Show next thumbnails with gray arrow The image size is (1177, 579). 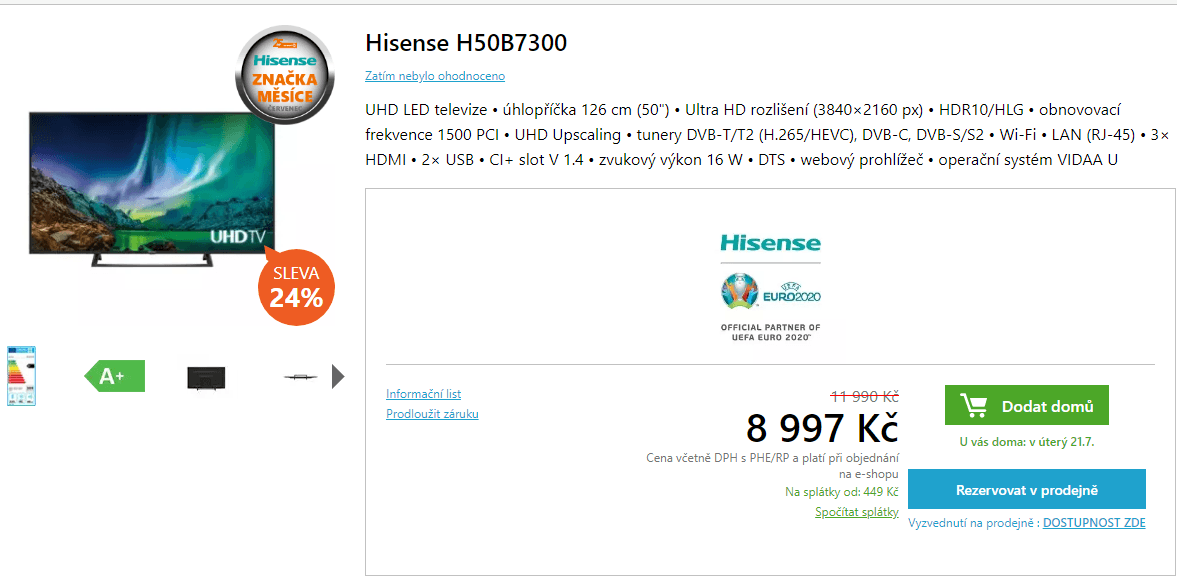coord(338,376)
